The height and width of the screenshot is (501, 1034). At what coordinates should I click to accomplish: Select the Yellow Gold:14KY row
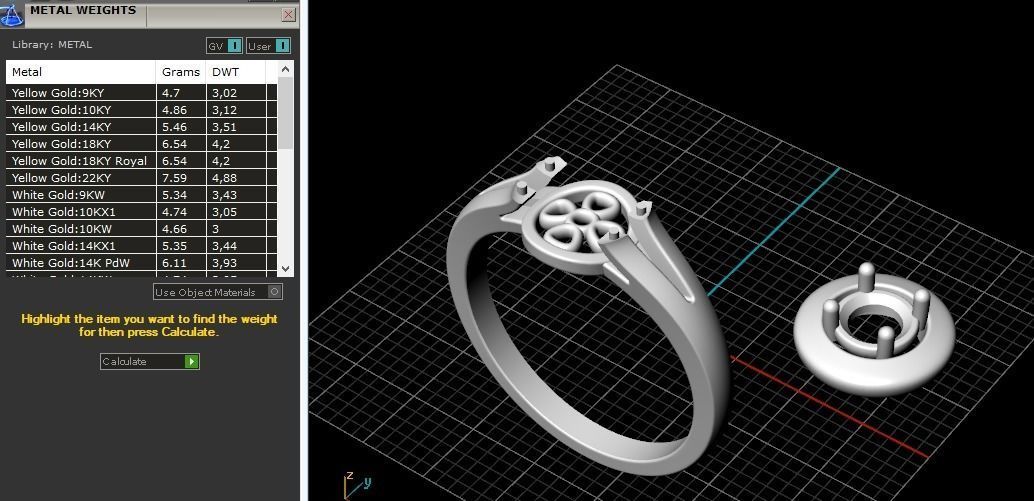tap(142, 127)
